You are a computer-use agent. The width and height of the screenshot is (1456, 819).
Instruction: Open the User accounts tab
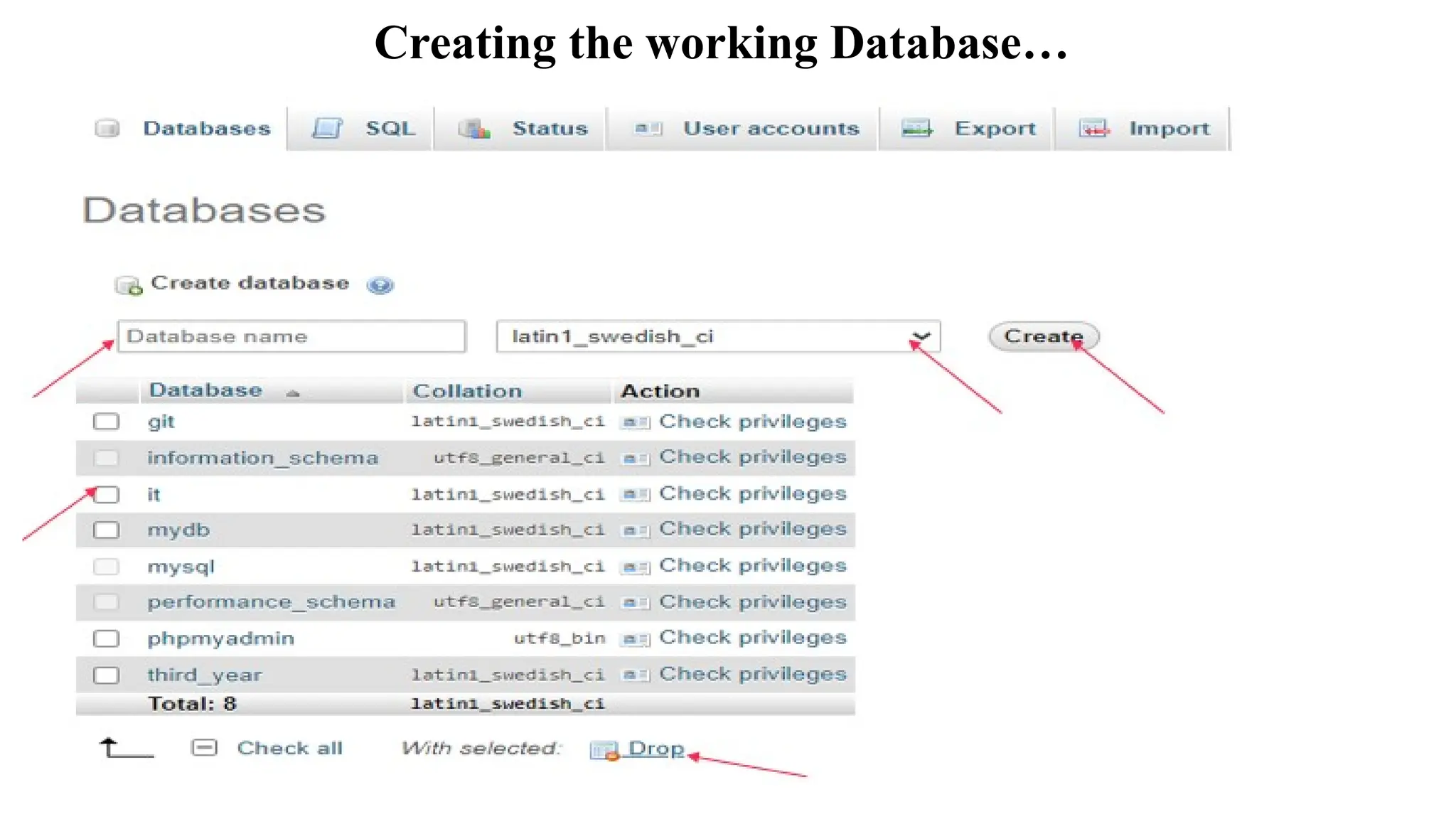(x=744, y=129)
